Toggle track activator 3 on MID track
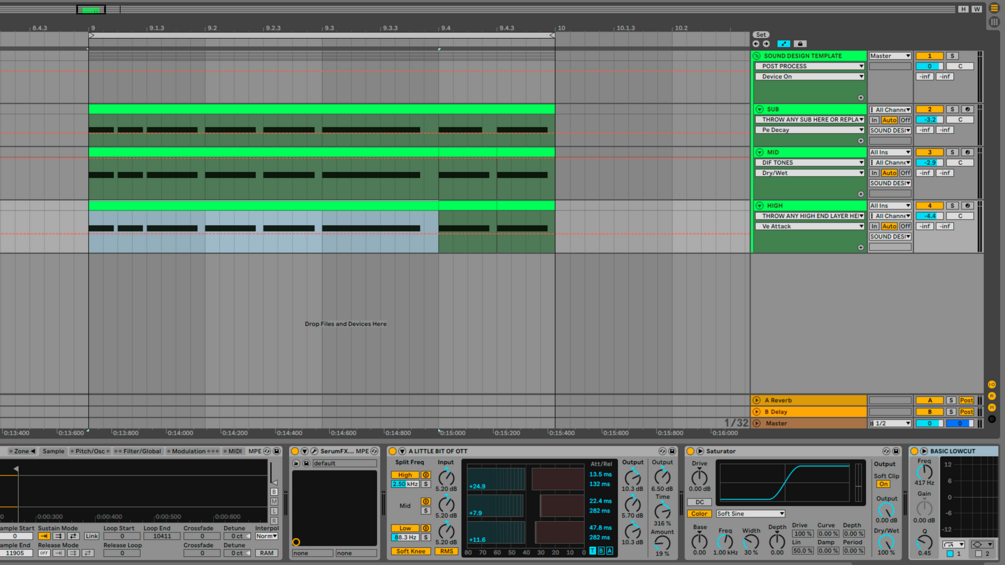 [x=929, y=152]
